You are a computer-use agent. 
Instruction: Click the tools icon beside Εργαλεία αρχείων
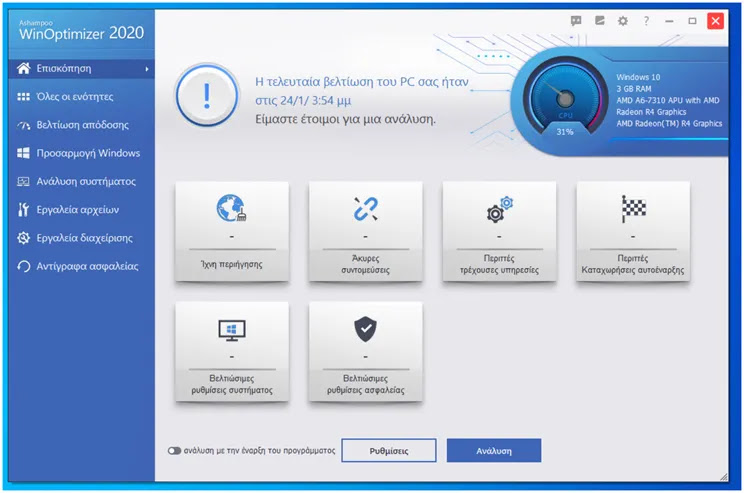click(x=23, y=209)
